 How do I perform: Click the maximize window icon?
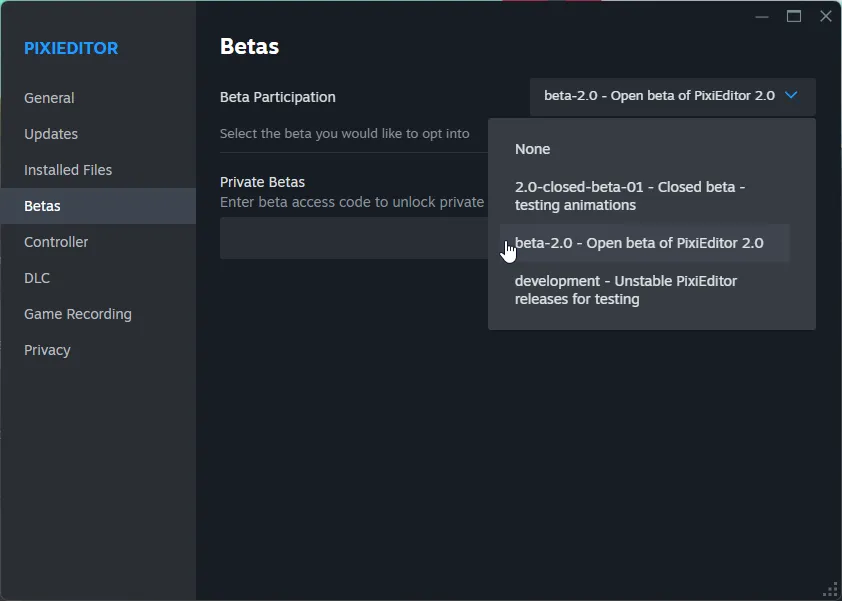(x=793, y=16)
